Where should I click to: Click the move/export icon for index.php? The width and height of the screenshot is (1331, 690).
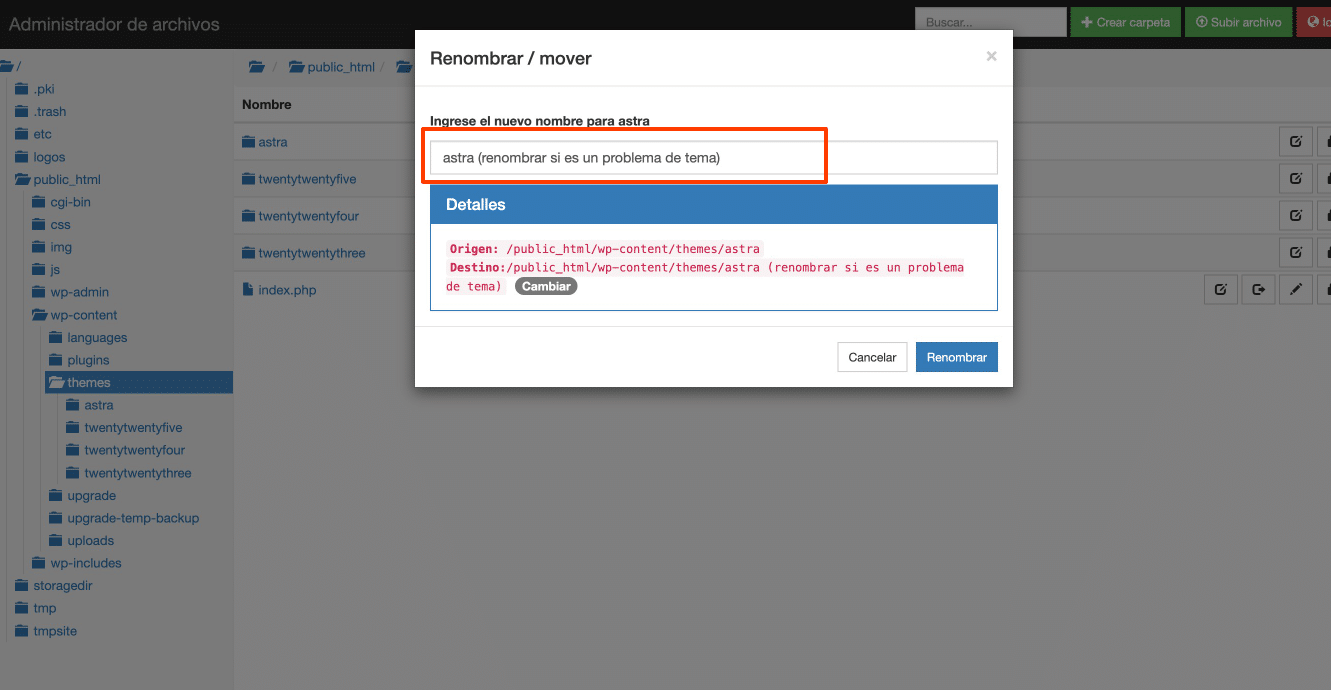click(1258, 290)
